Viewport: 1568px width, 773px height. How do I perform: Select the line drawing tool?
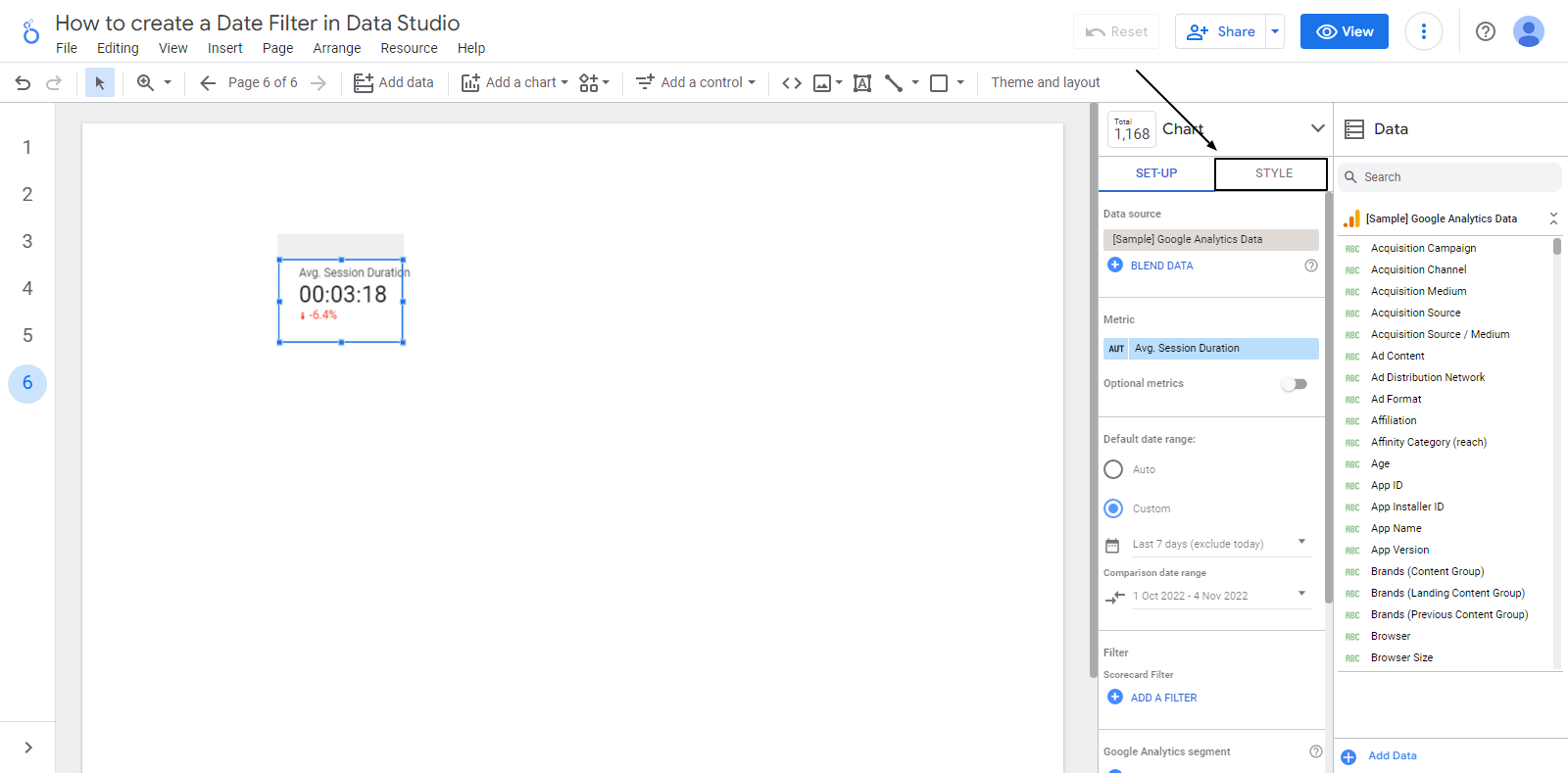894,83
